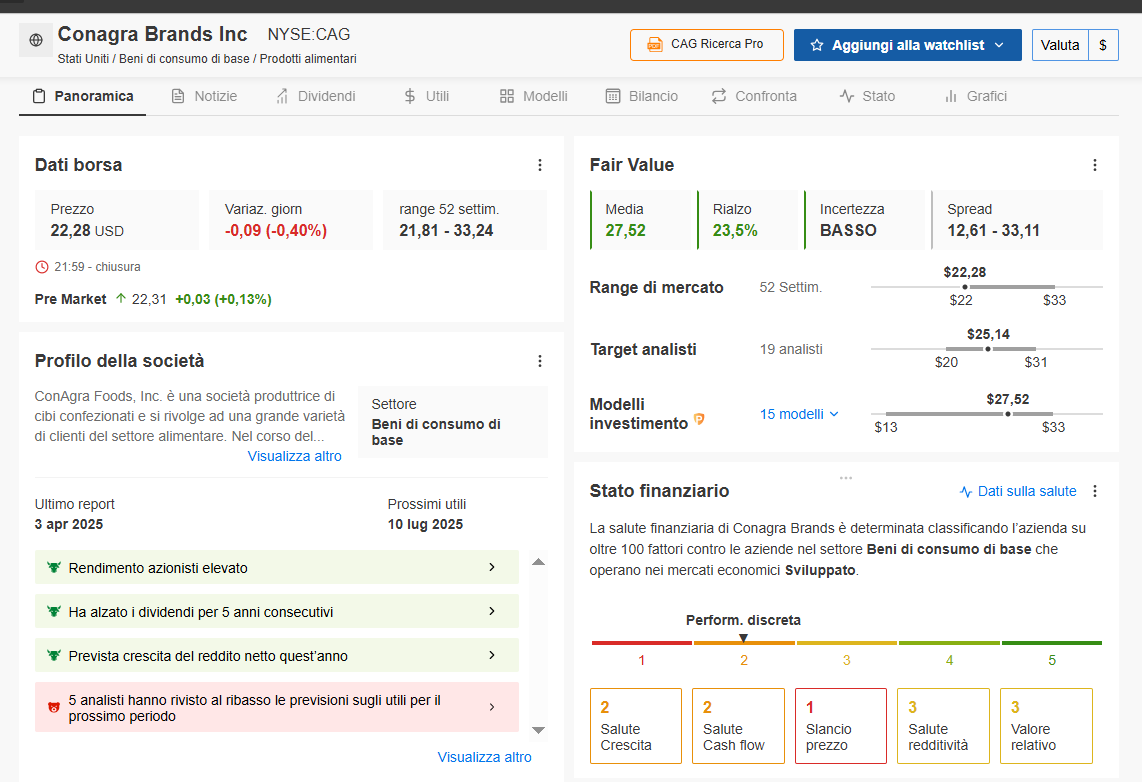Open the Profilo della società three-dot menu
1142x782 pixels.
[x=540, y=361]
